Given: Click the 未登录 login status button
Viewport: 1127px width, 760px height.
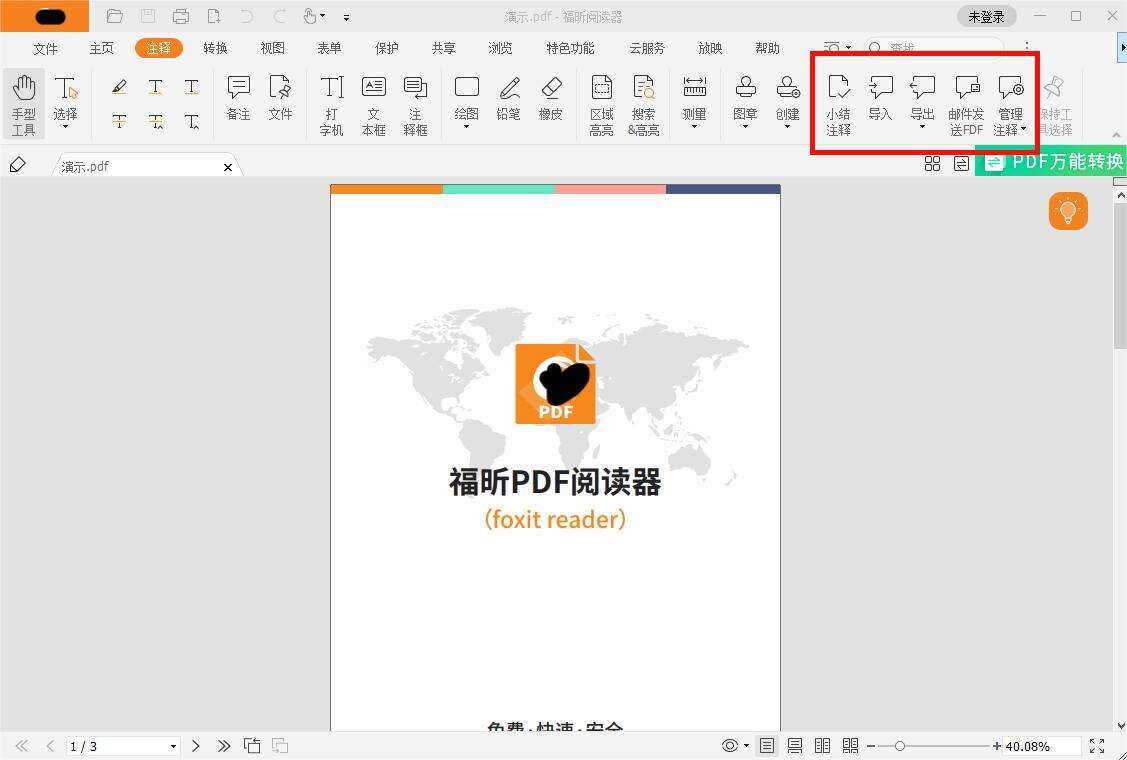Looking at the screenshot, I should click(986, 16).
